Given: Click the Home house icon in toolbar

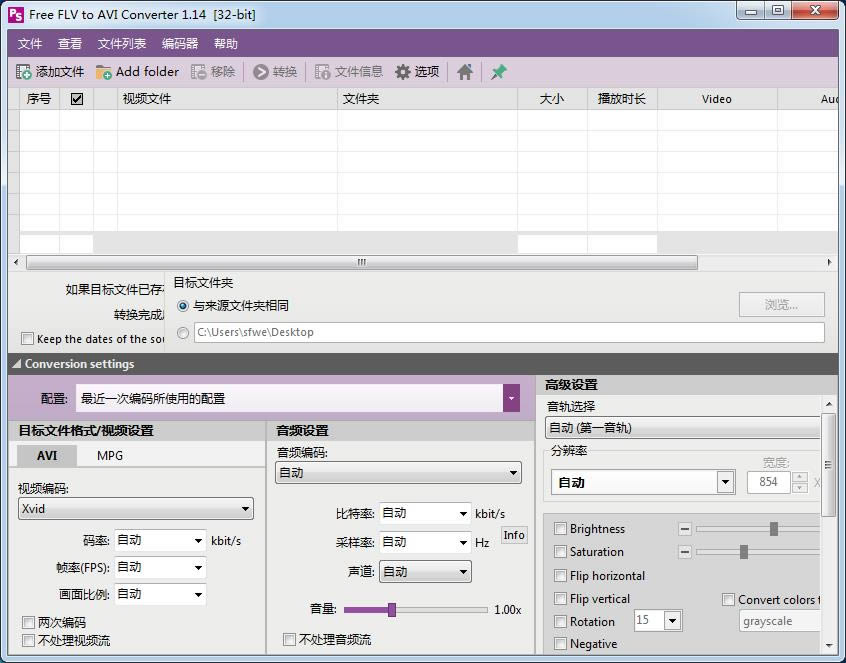Looking at the screenshot, I should pos(465,72).
